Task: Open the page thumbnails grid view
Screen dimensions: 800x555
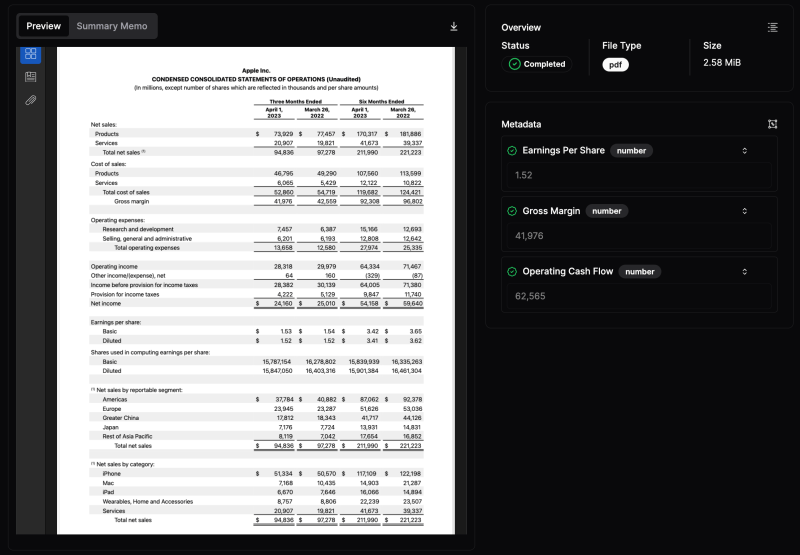Action: click(31, 54)
